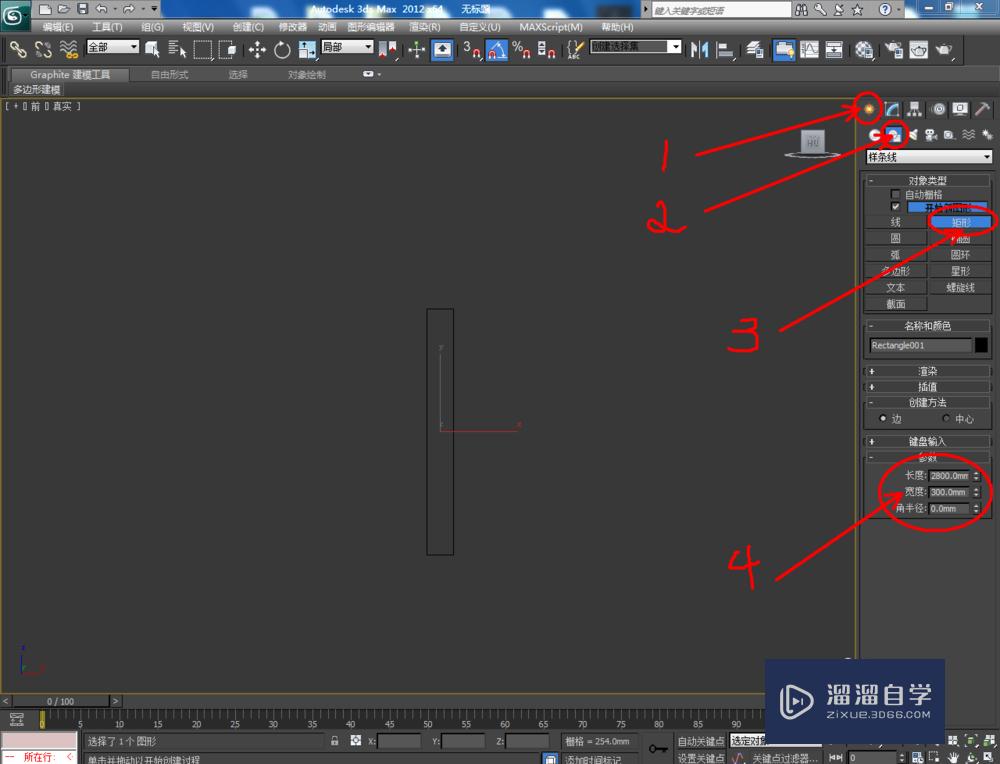
Task: Open the Curve Editor icon
Action: (x=809, y=49)
